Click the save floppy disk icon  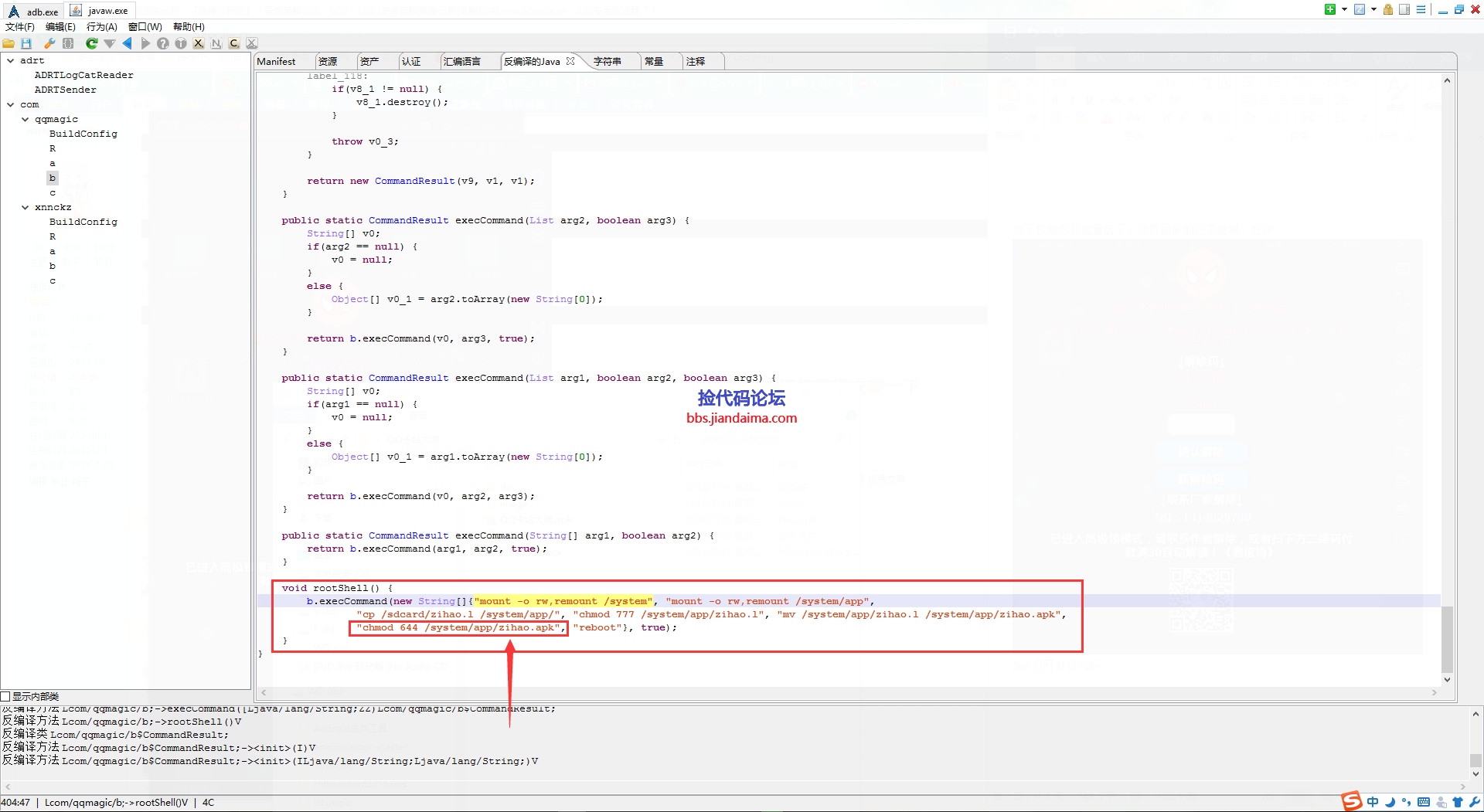pos(26,44)
